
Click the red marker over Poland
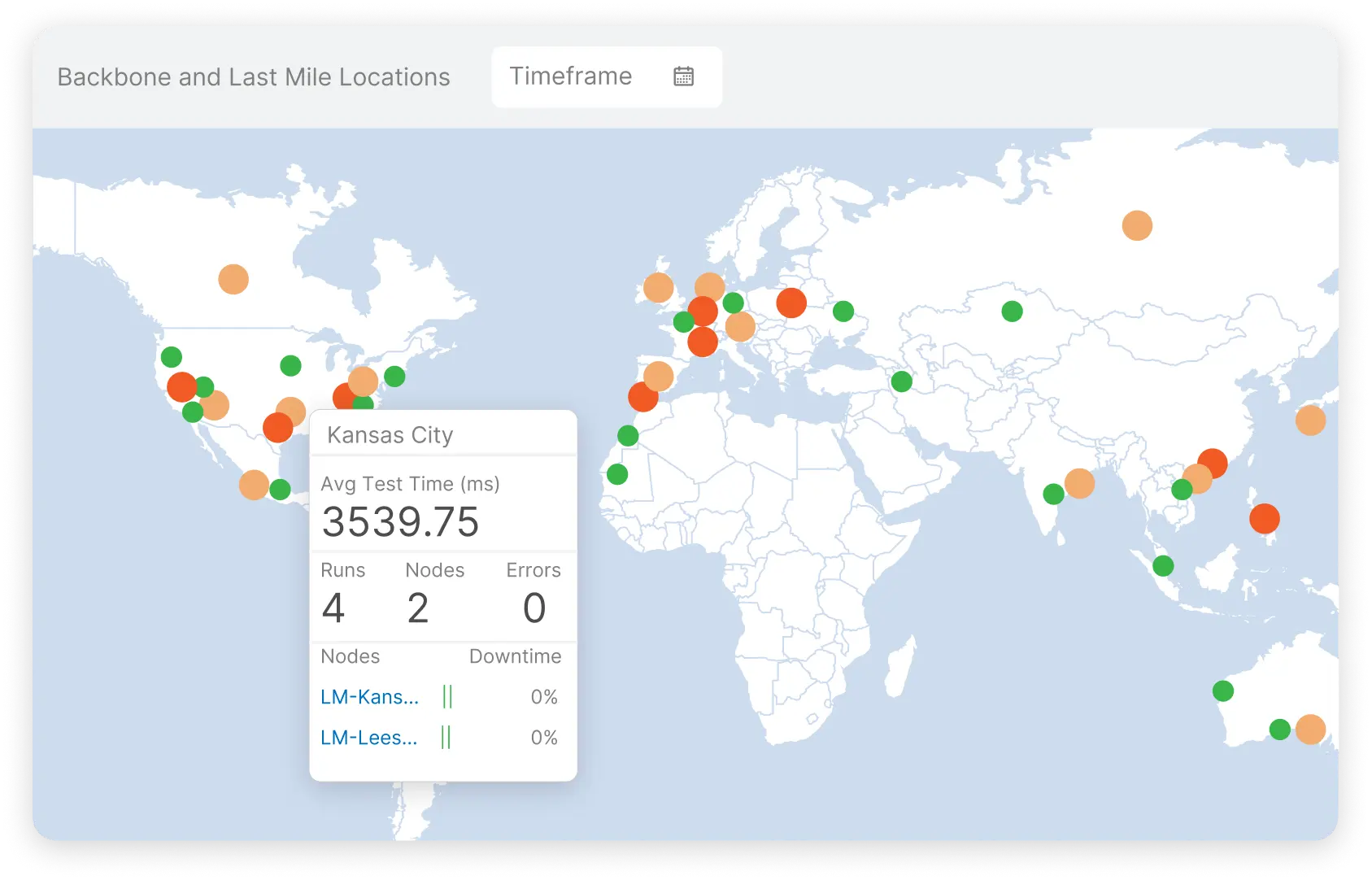pyautogui.click(x=791, y=303)
